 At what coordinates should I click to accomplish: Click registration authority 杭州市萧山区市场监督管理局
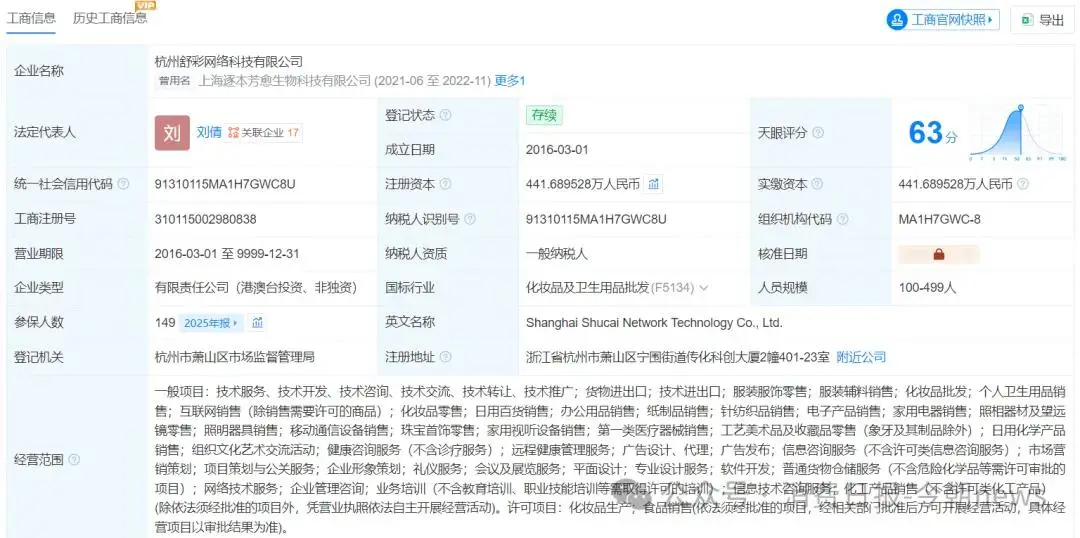pos(235,357)
